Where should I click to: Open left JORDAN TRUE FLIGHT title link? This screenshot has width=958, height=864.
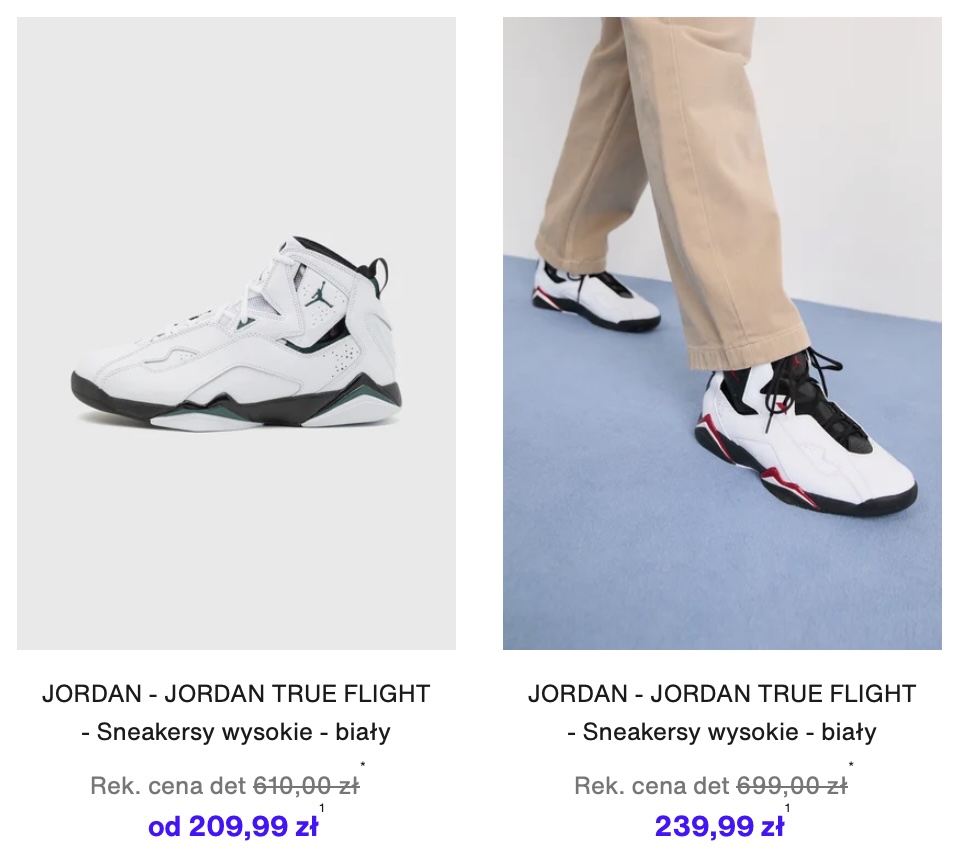(236, 694)
